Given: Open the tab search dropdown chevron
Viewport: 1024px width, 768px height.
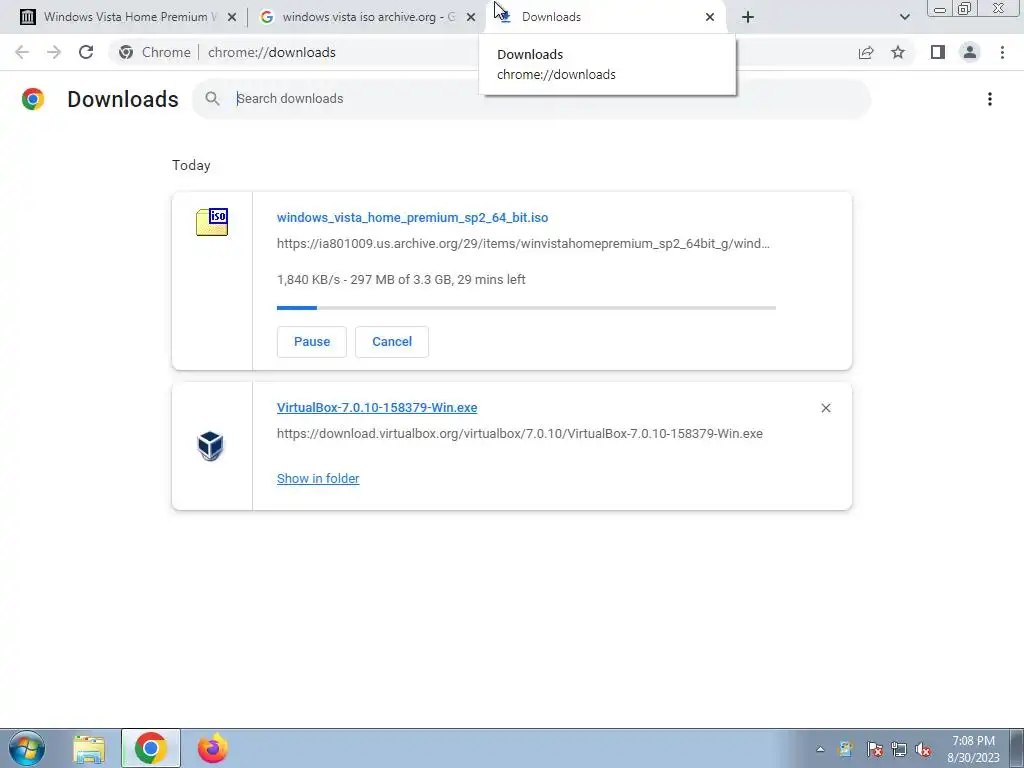Looking at the screenshot, I should [x=904, y=17].
